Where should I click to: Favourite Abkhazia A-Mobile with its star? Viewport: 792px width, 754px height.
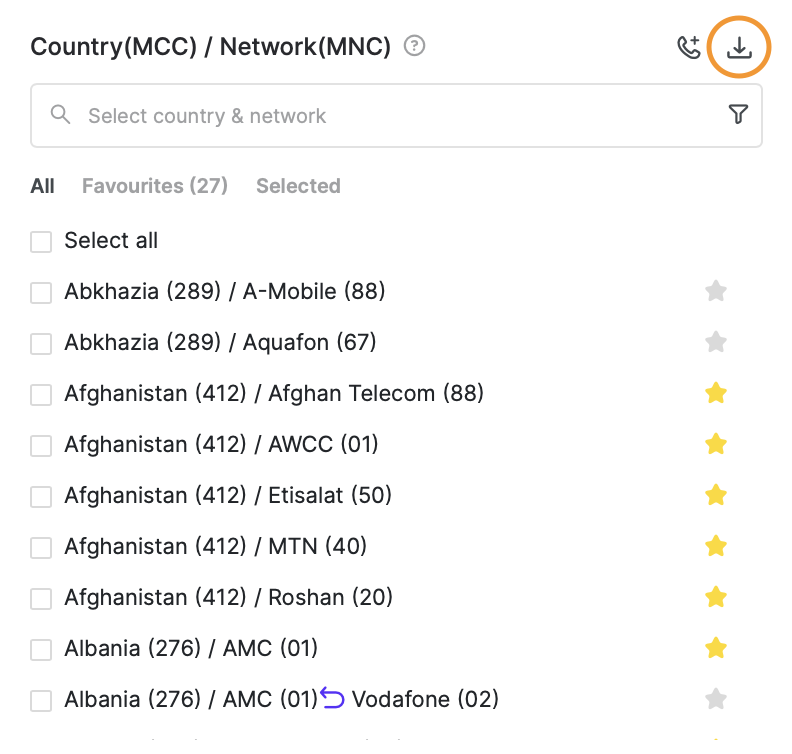716,291
